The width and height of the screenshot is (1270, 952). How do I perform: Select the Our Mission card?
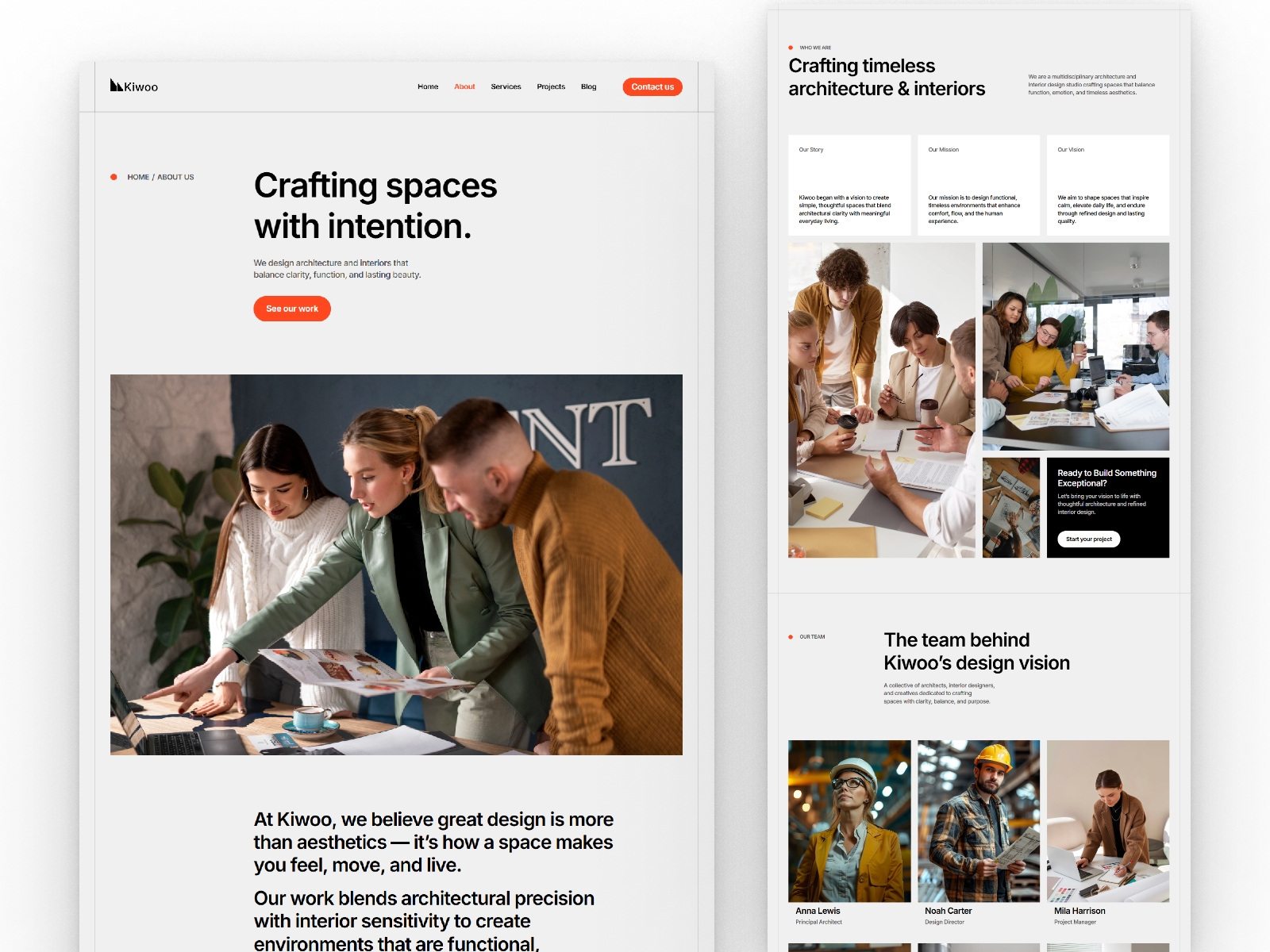point(979,185)
